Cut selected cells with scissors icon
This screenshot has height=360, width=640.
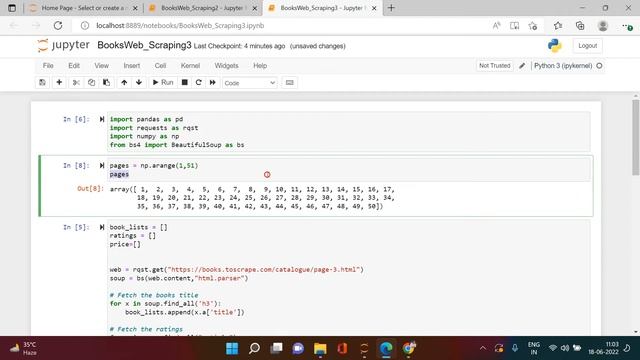(76, 82)
